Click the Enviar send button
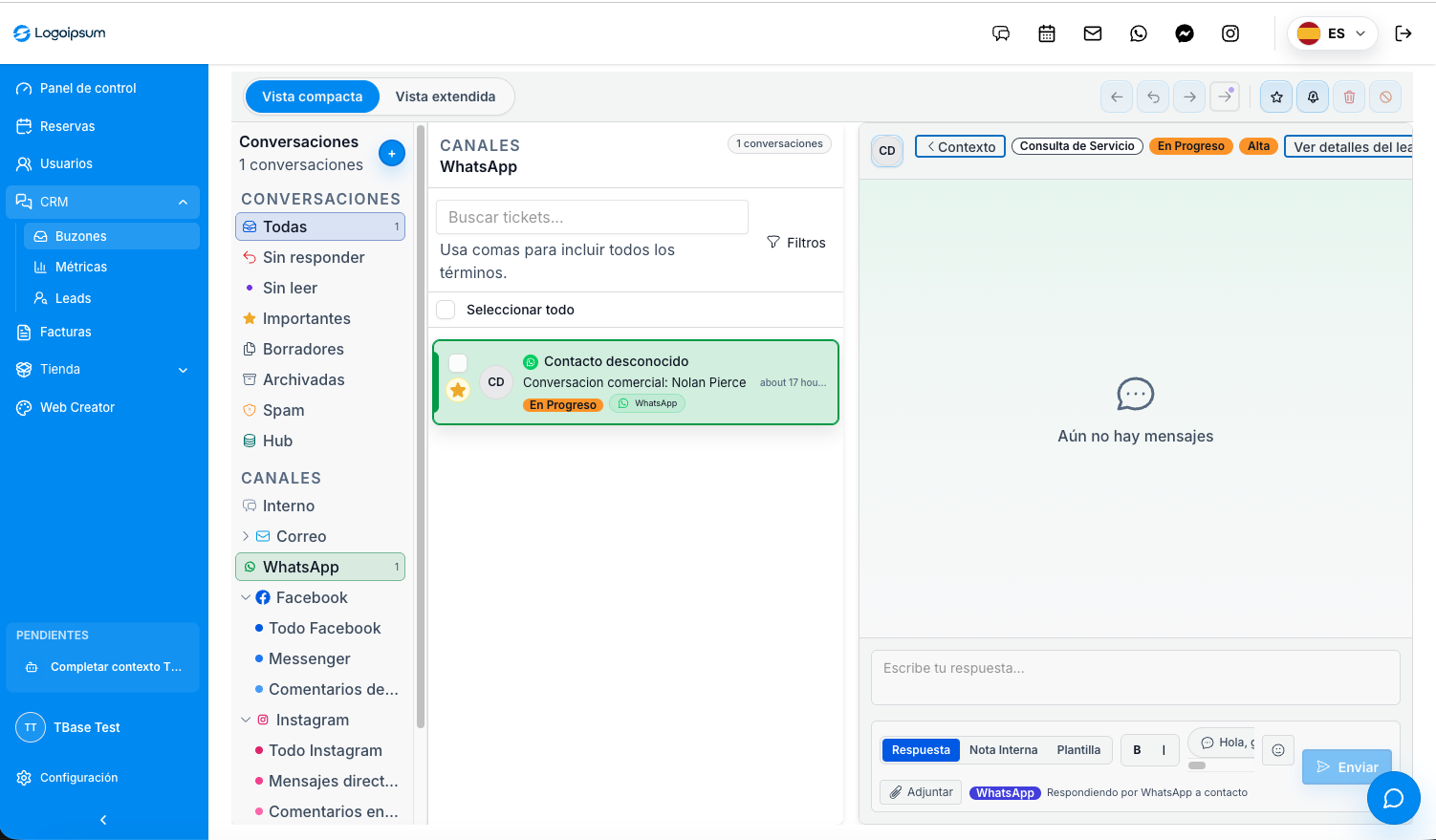The image size is (1436, 840). (x=1347, y=766)
